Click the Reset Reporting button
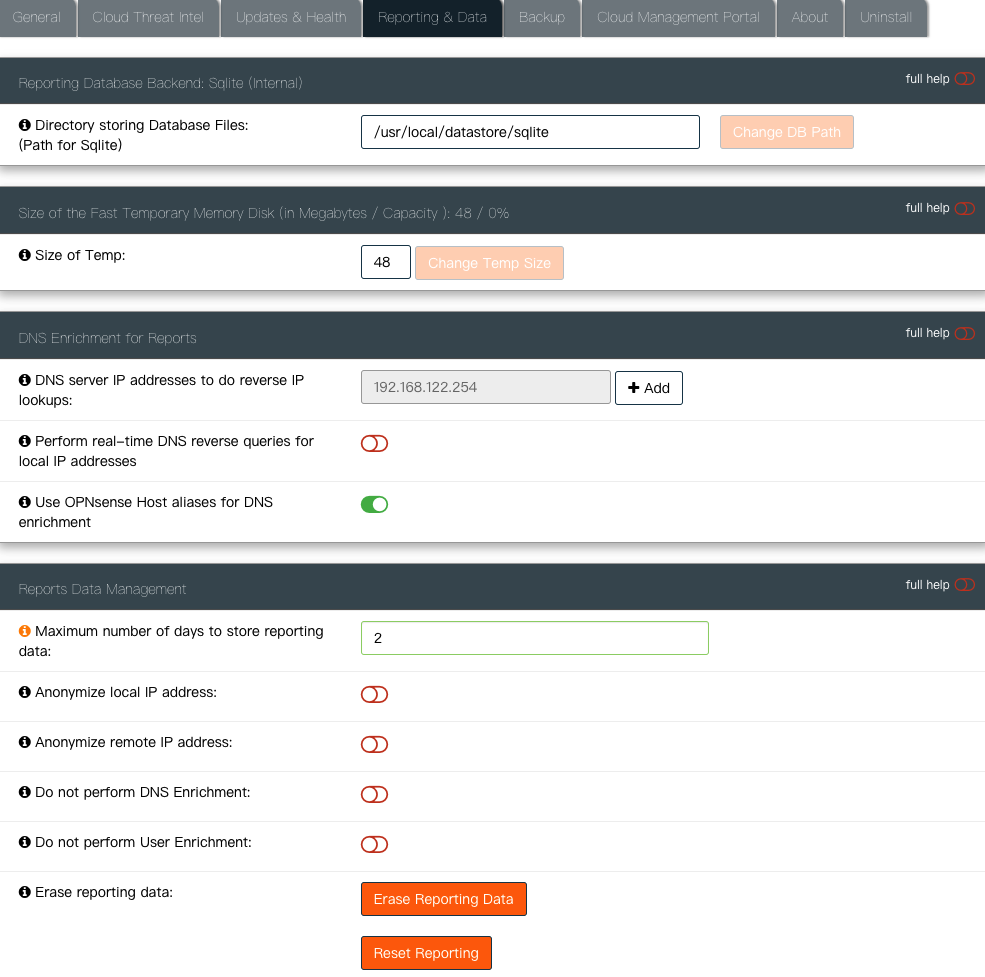 [x=426, y=953]
